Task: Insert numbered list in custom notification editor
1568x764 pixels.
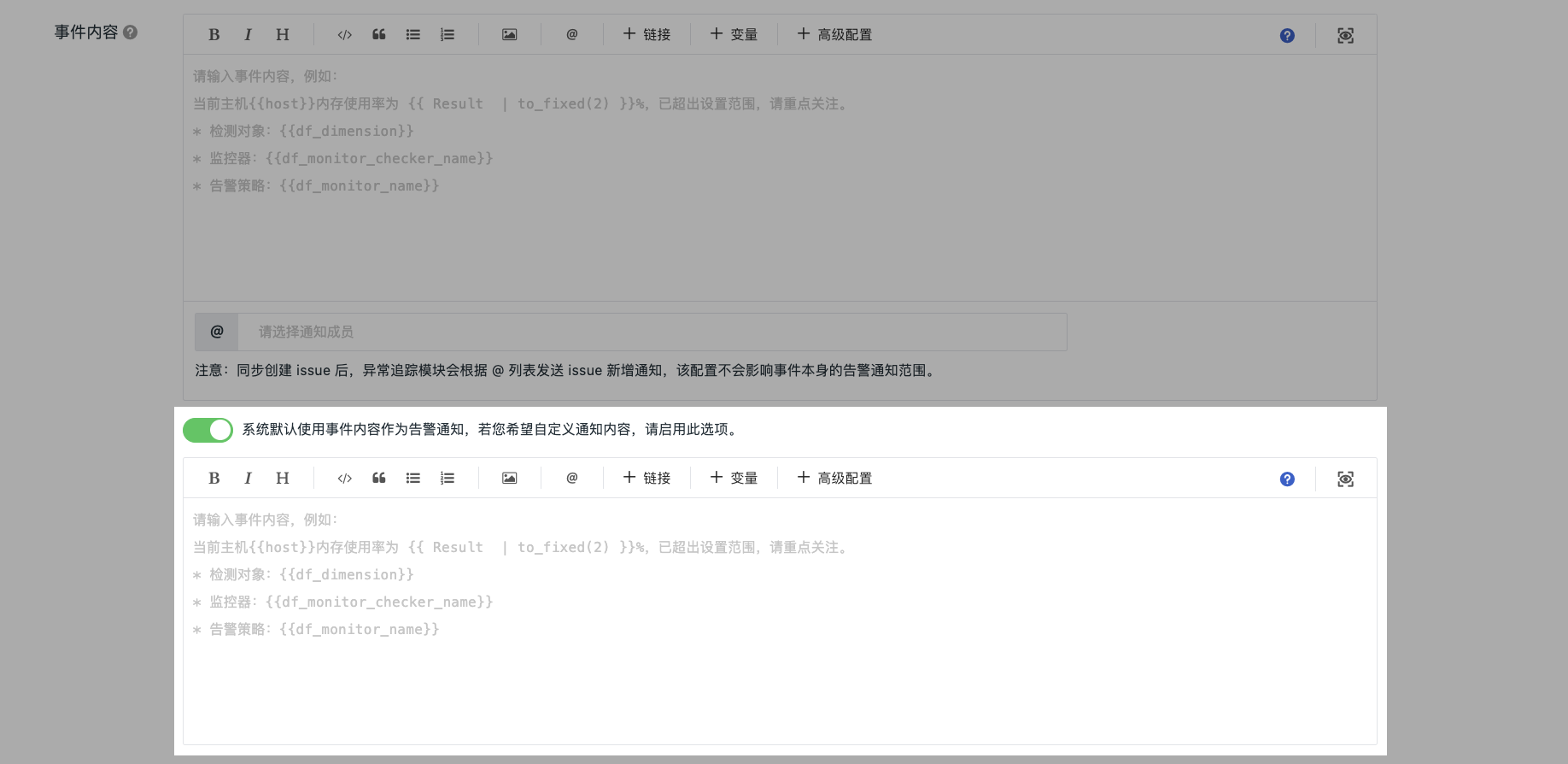Action: click(448, 479)
